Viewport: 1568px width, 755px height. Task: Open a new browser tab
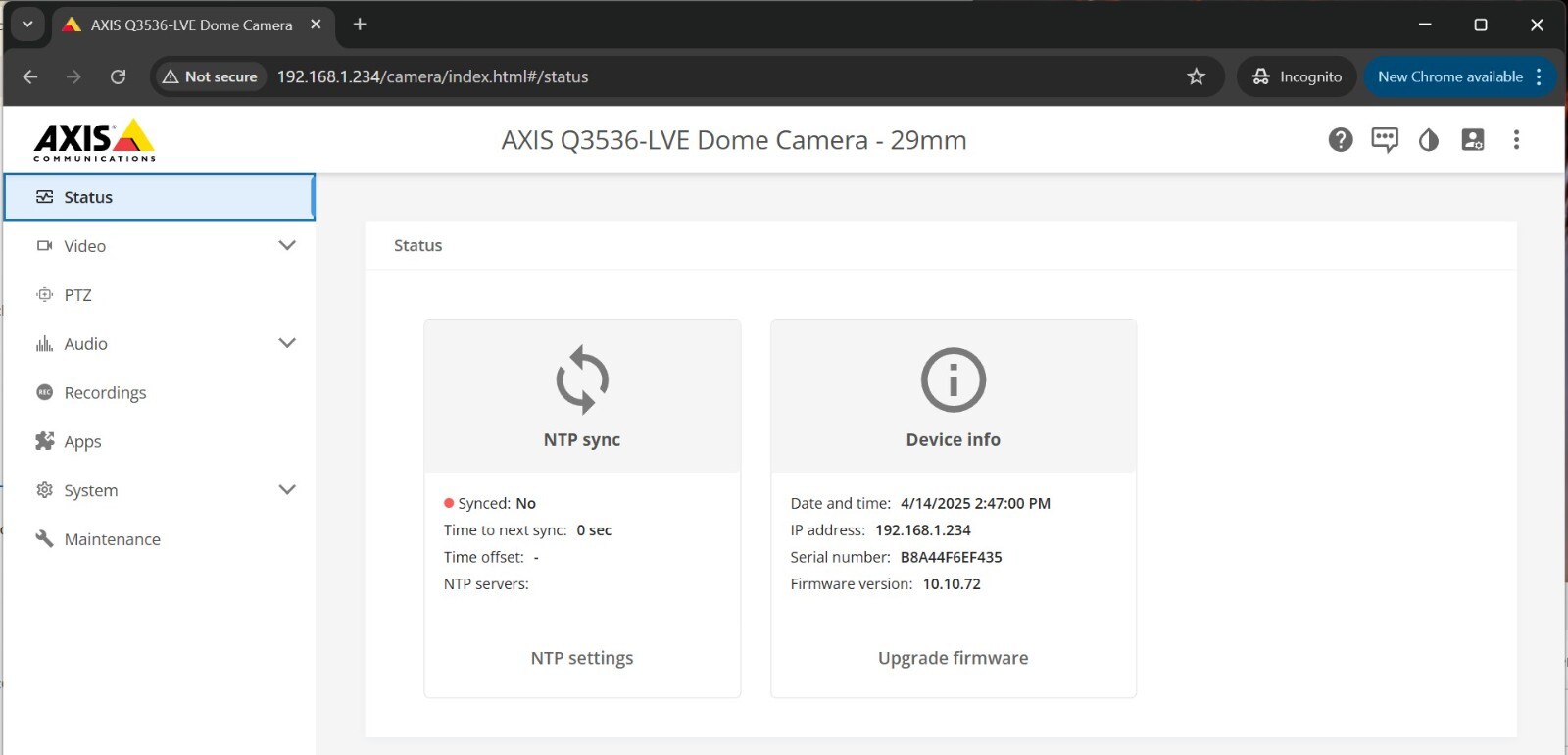[x=360, y=25]
